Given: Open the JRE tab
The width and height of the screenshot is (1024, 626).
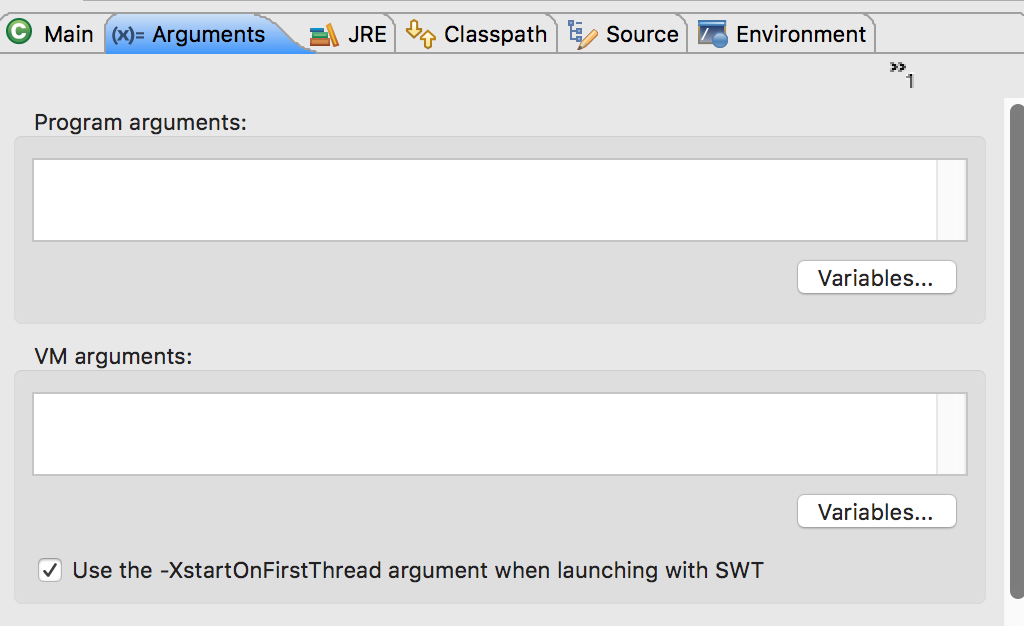Looking at the screenshot, I should click(x=367, y=35).
